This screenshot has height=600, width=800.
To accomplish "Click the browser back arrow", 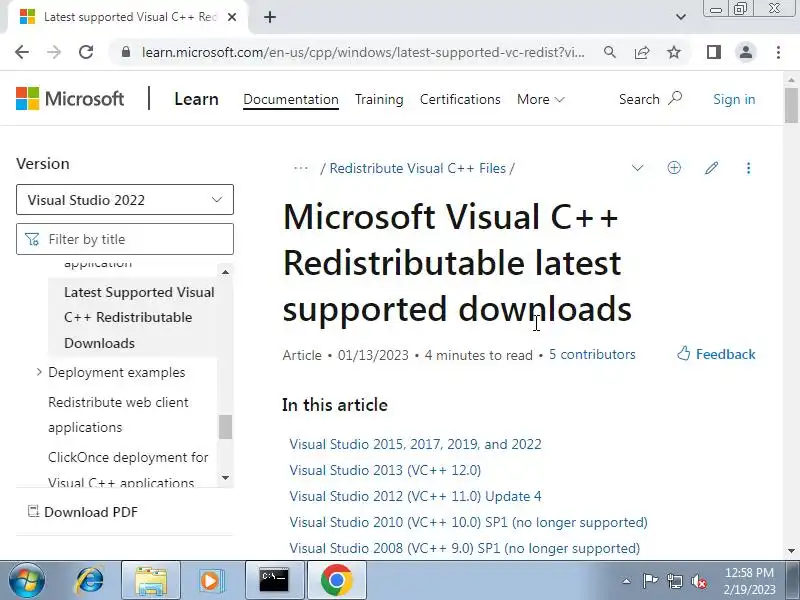I will tap(22, 52).
